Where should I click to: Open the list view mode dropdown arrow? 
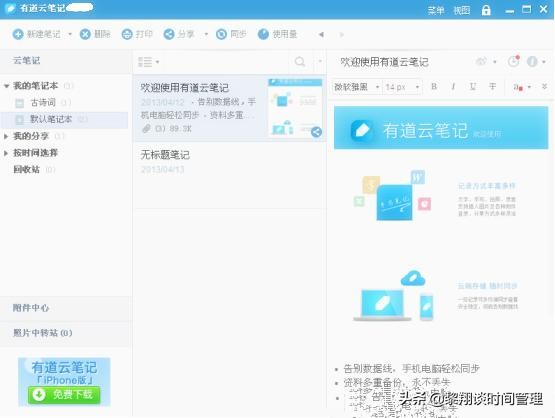[x=158, y=62]
